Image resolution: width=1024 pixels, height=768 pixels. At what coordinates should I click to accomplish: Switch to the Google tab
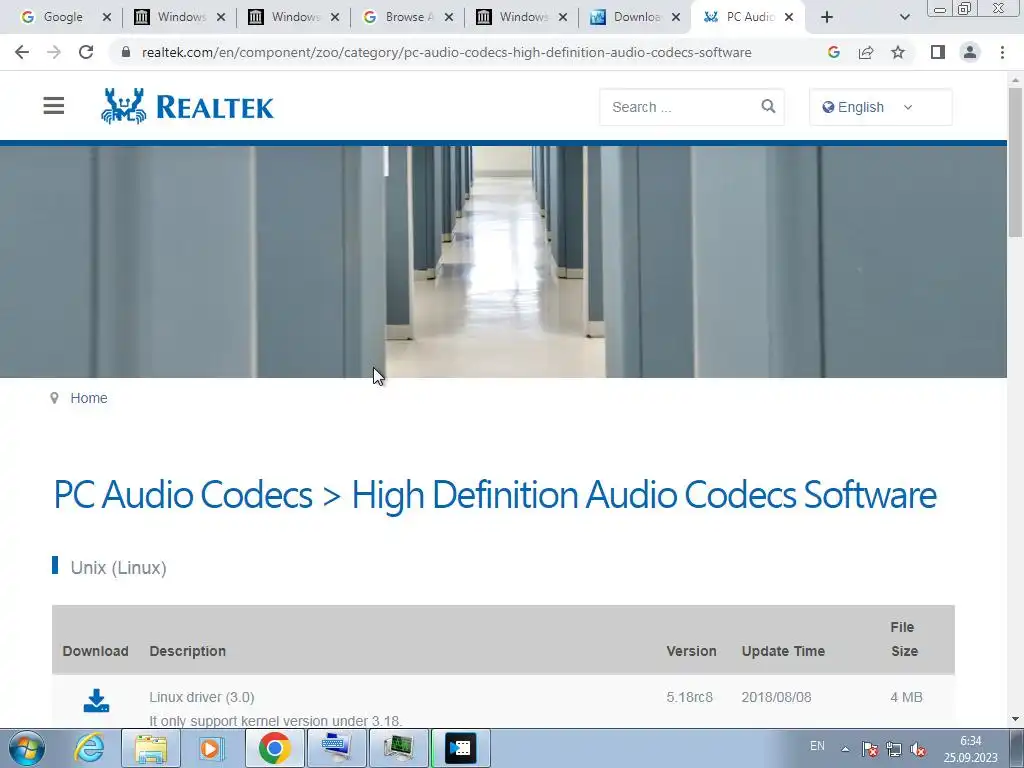click(x=63, y=17)
